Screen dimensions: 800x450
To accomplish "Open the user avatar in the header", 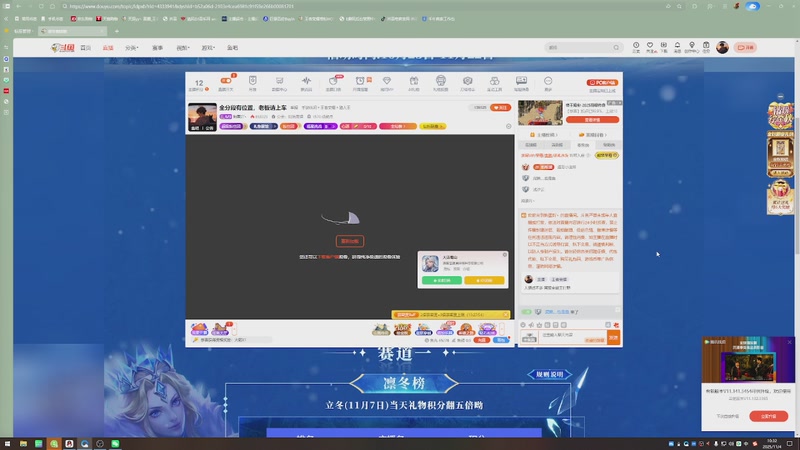I will coord(722,47).
